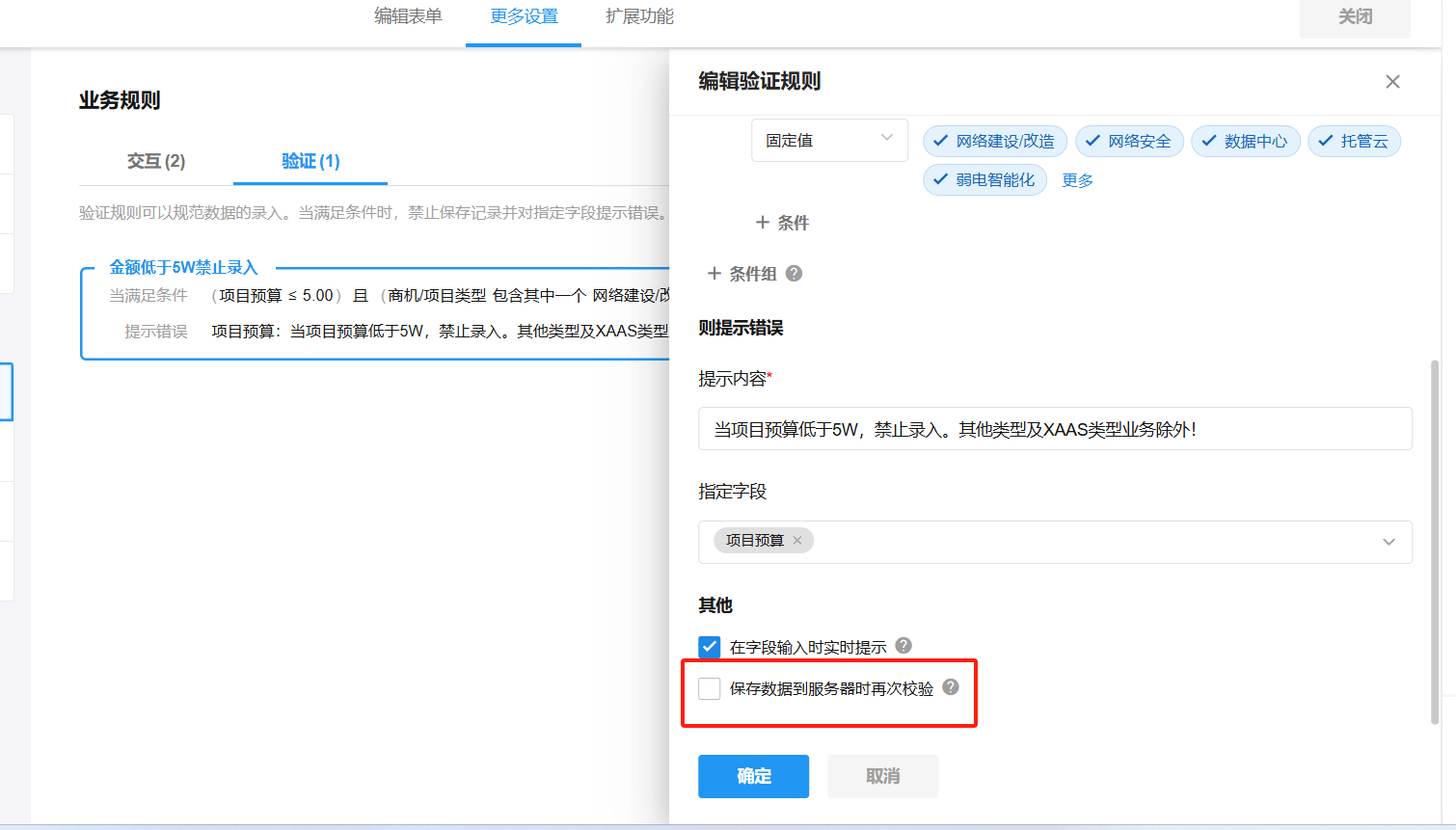
Task: Uncheck 在字段输入时实时提示 checkbox
Action: point(710,647)
